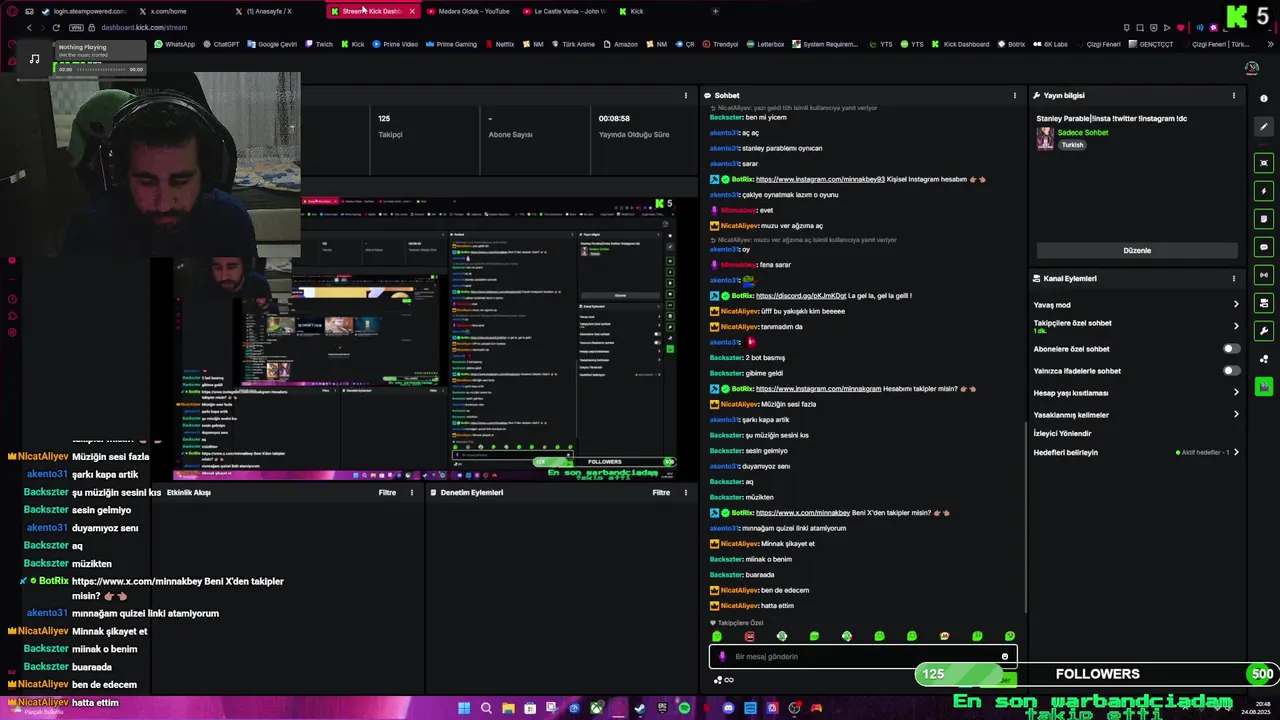
Task: Click the moderator desk icon in right sidebar
Action: click(x=1264, y=303)
